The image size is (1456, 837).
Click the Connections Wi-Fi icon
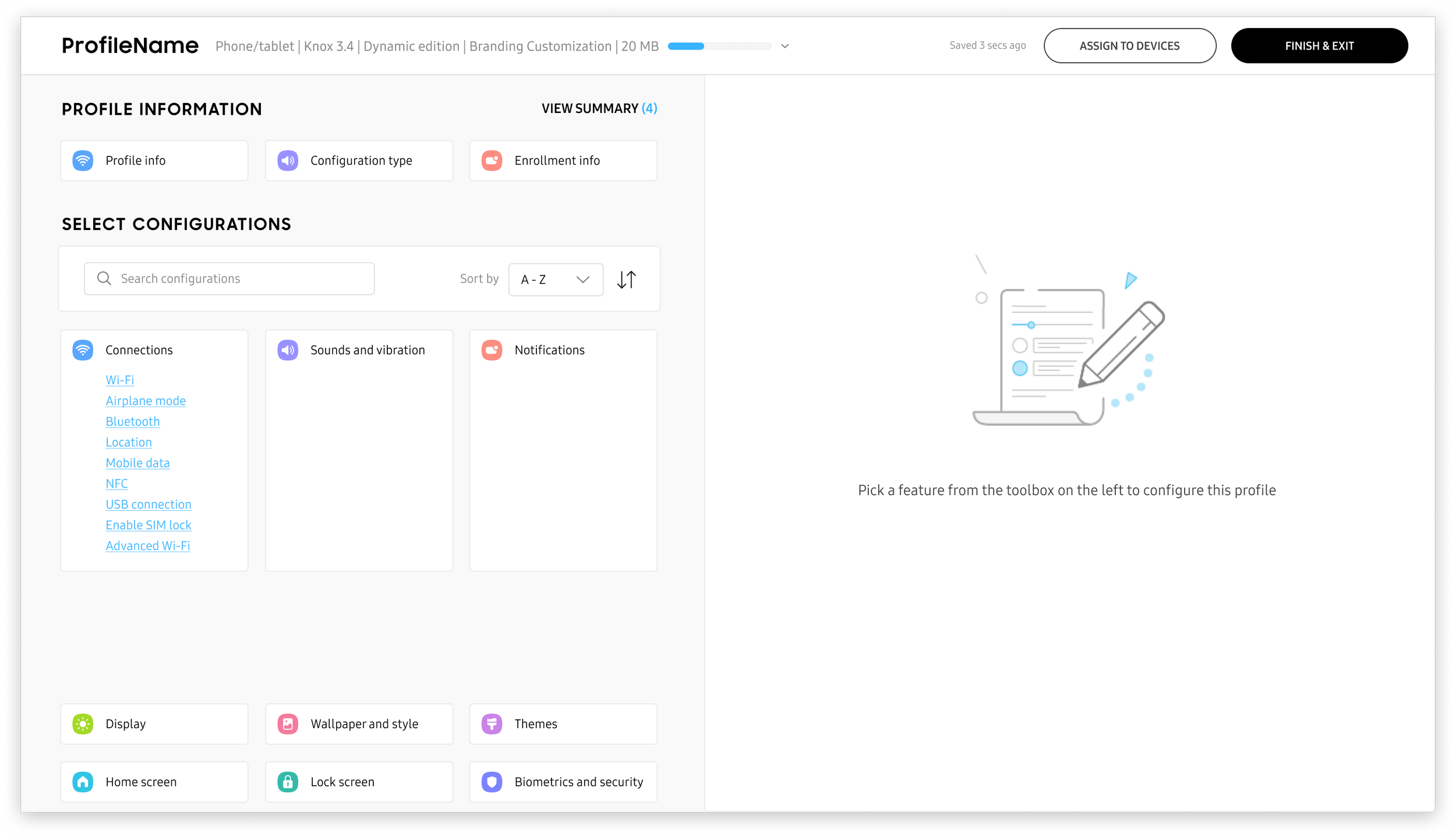click(x=83, y=350)
